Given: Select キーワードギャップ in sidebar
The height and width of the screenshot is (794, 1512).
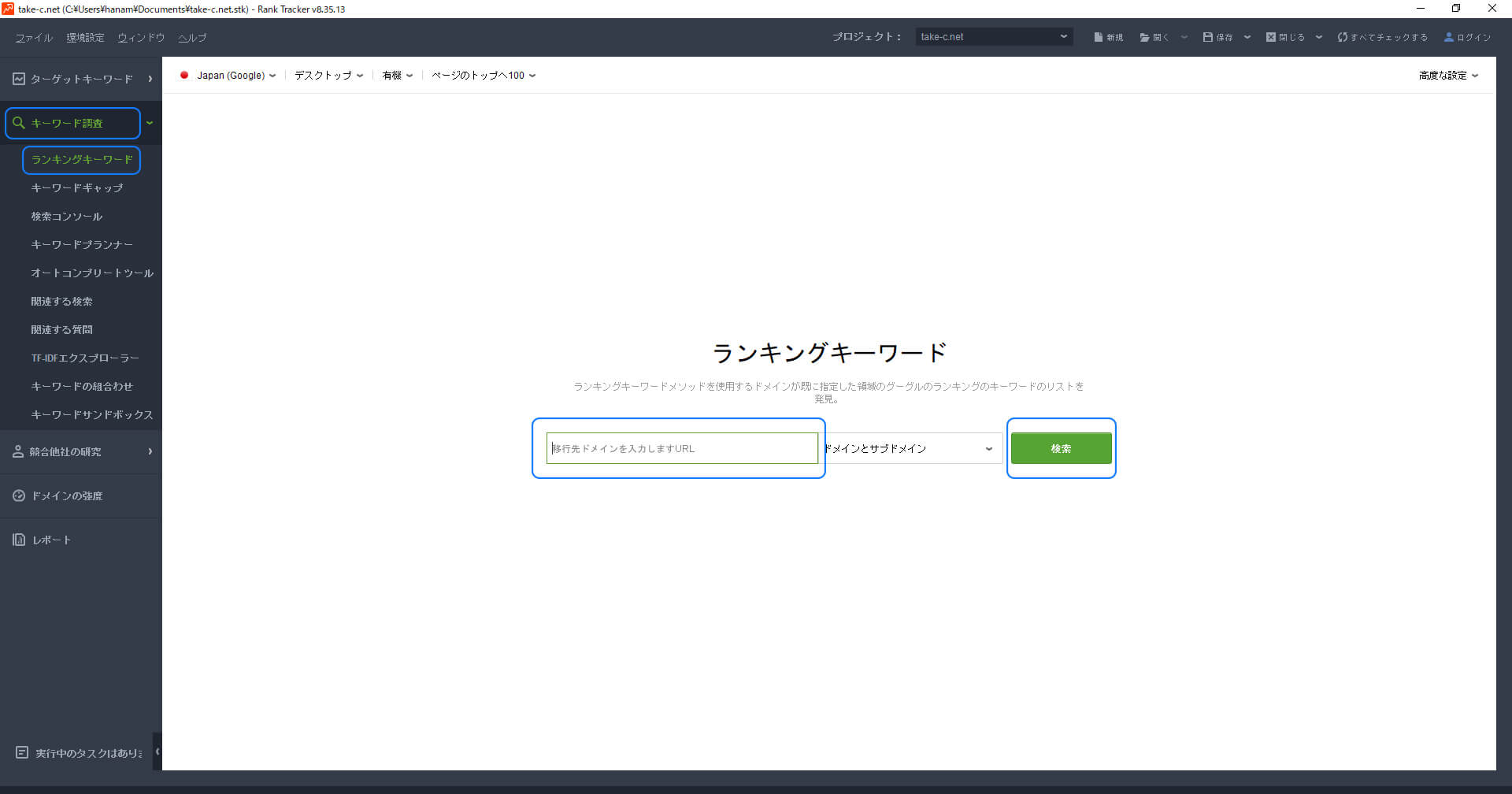Looking at the screenshot, I should [77, 187].
